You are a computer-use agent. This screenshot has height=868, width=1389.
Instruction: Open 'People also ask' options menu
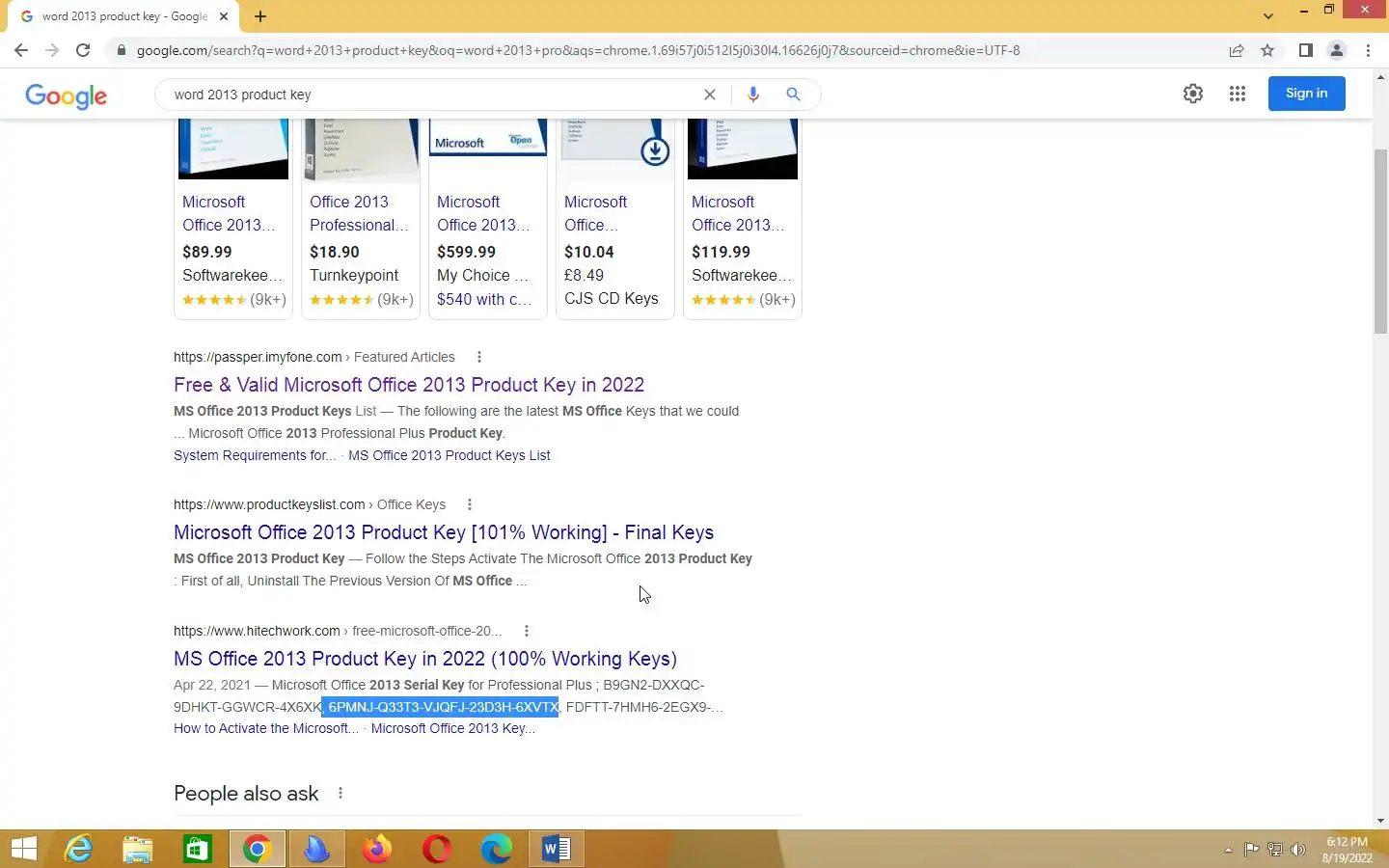(x=340, y=793)
